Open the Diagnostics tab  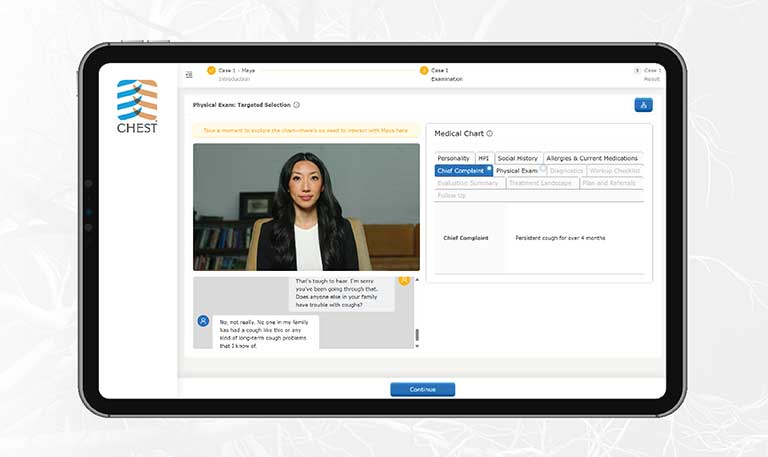click(x=567, y=170)
